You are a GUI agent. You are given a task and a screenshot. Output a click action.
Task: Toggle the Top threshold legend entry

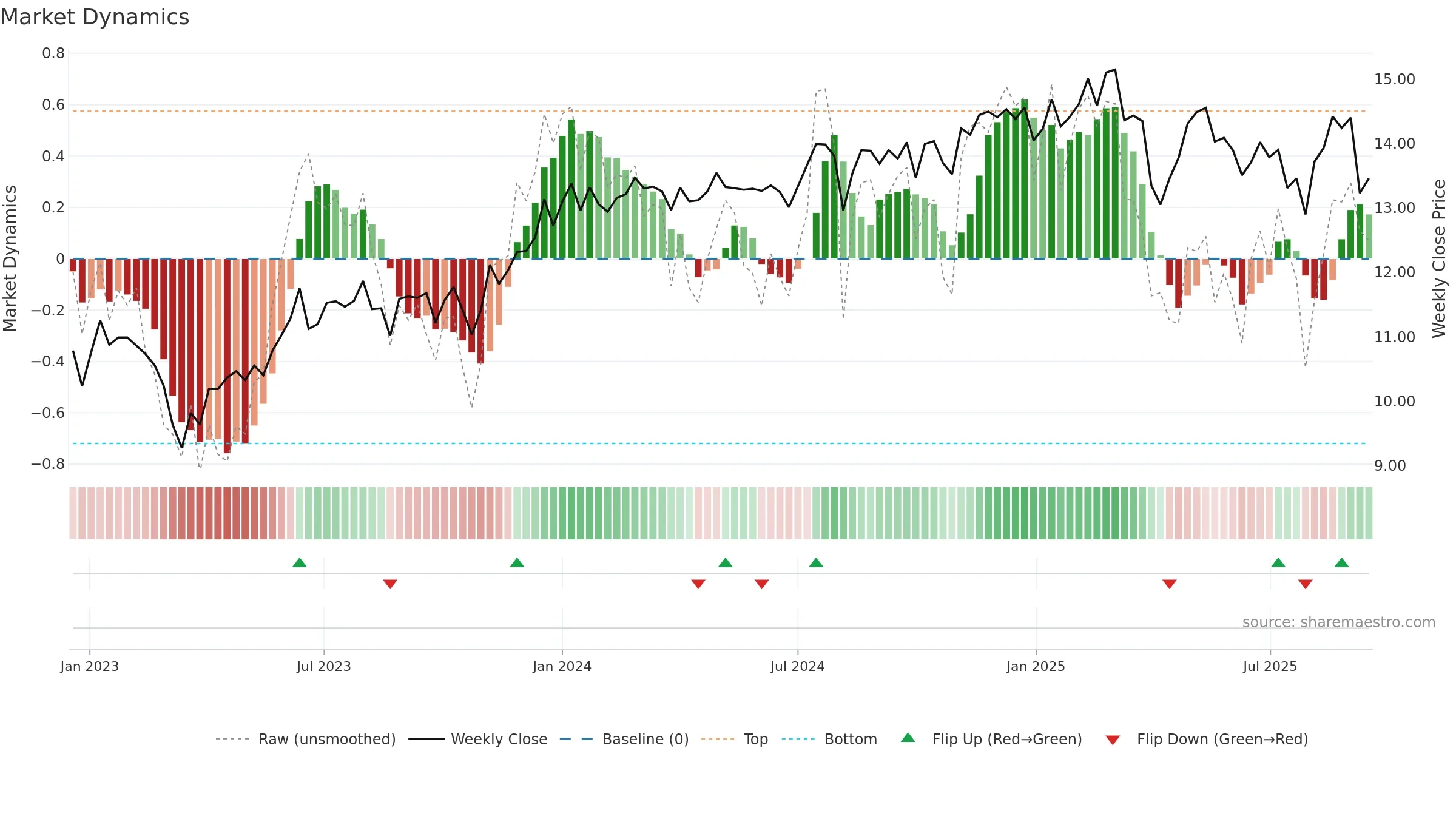pyautogui.click(x=735, y=739)
